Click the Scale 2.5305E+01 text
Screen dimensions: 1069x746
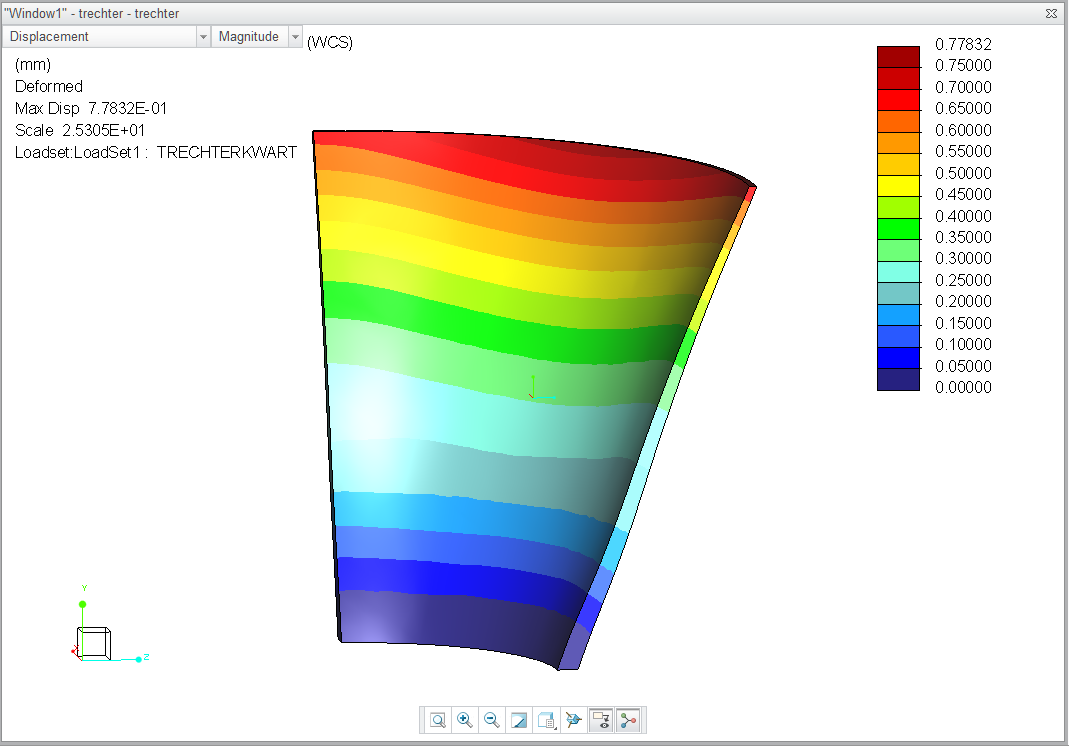click(x=80, y=130)
